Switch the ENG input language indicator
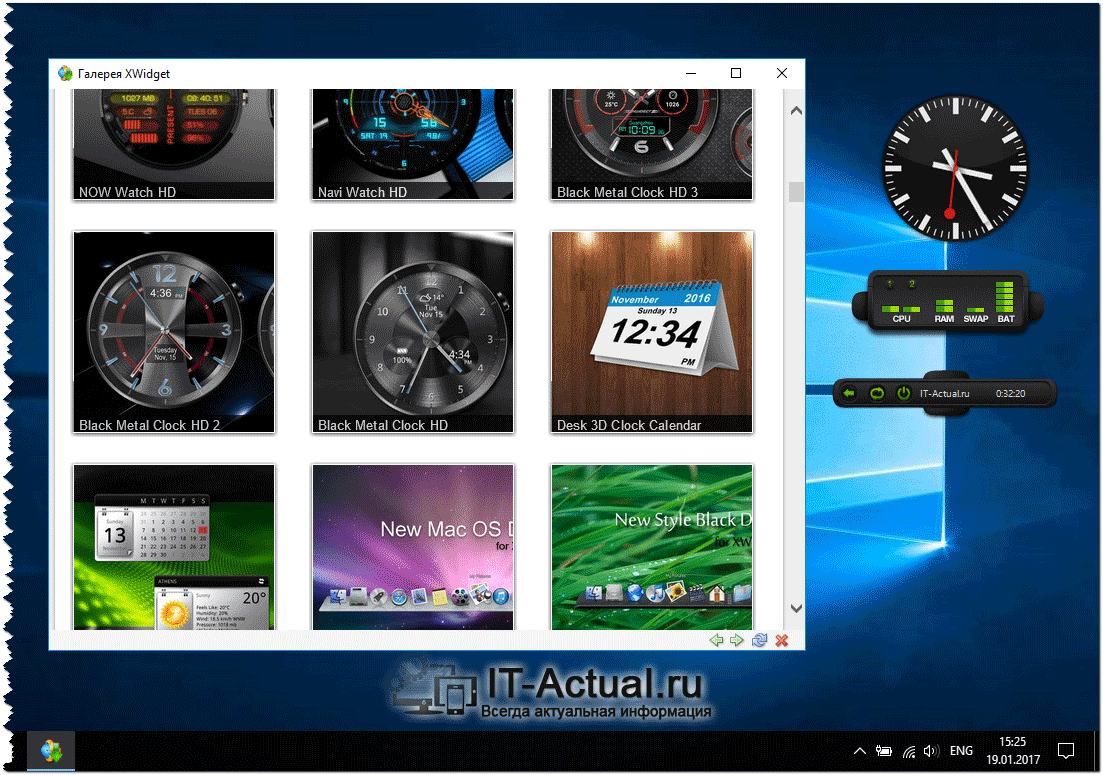The width and height of the screenshot is (1103, 775). coord(961,751)
